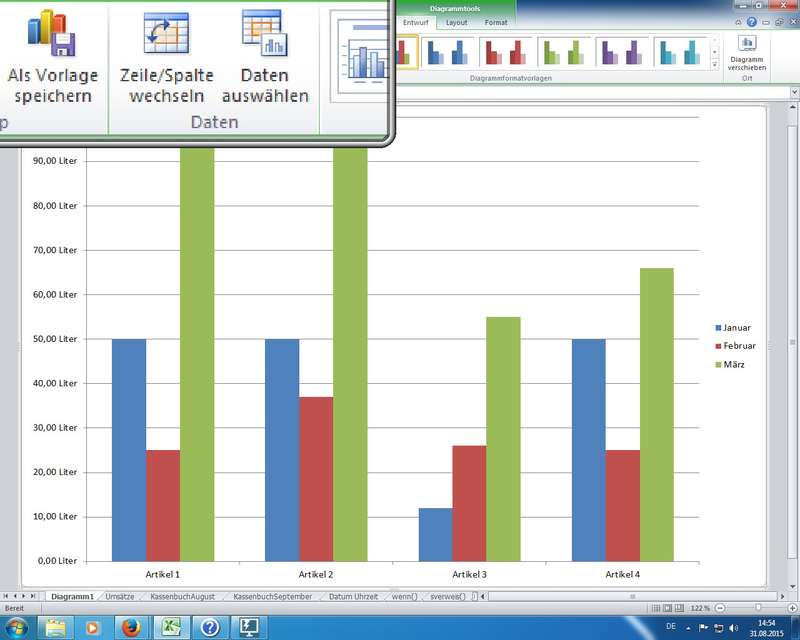Image resolution: width=800 pixels, height=640 pixels.
Task: Select the green März bar for Artikel 4
Action: click(x=656, y=414)
